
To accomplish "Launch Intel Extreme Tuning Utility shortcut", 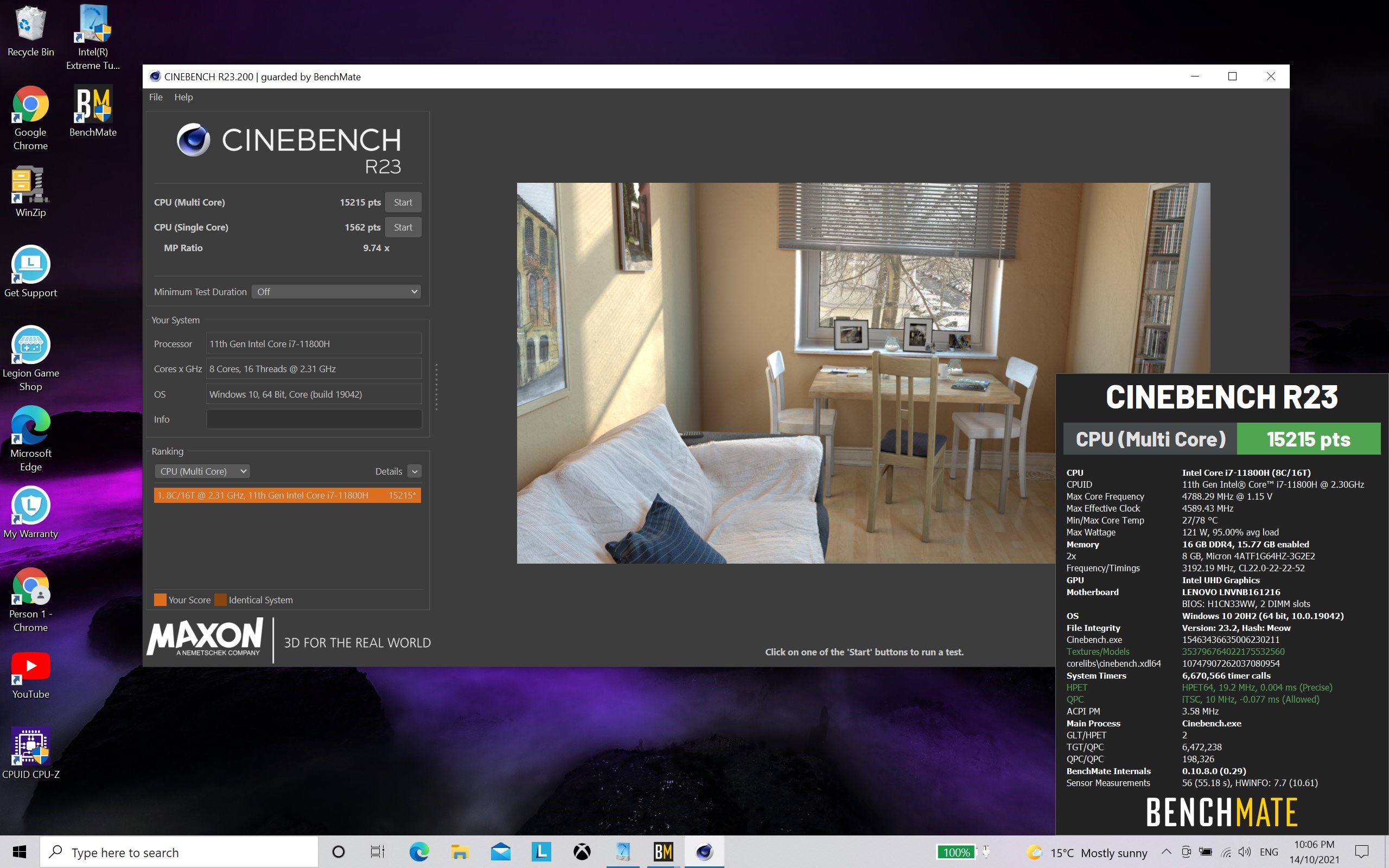I will (93, 37).
